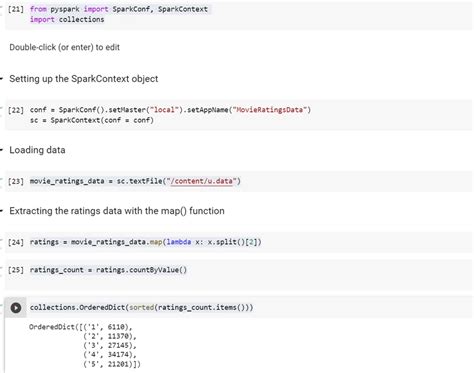This screenshot has height=373, width=474.
Task: Click the execution counter [24]
Action: (16, 242)
